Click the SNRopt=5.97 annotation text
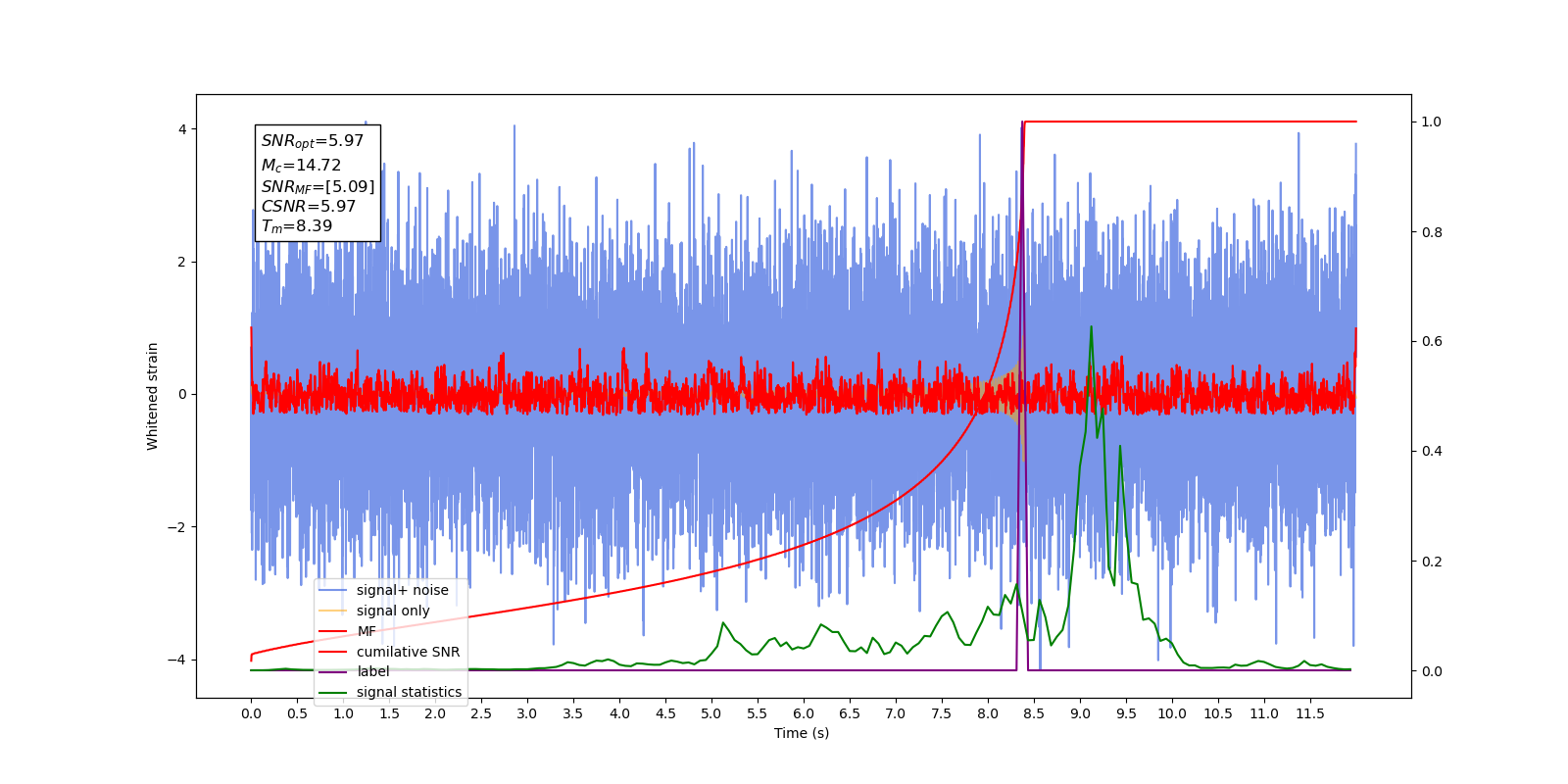Viewport: 1568px width, 784px height. tap(313, 141)
